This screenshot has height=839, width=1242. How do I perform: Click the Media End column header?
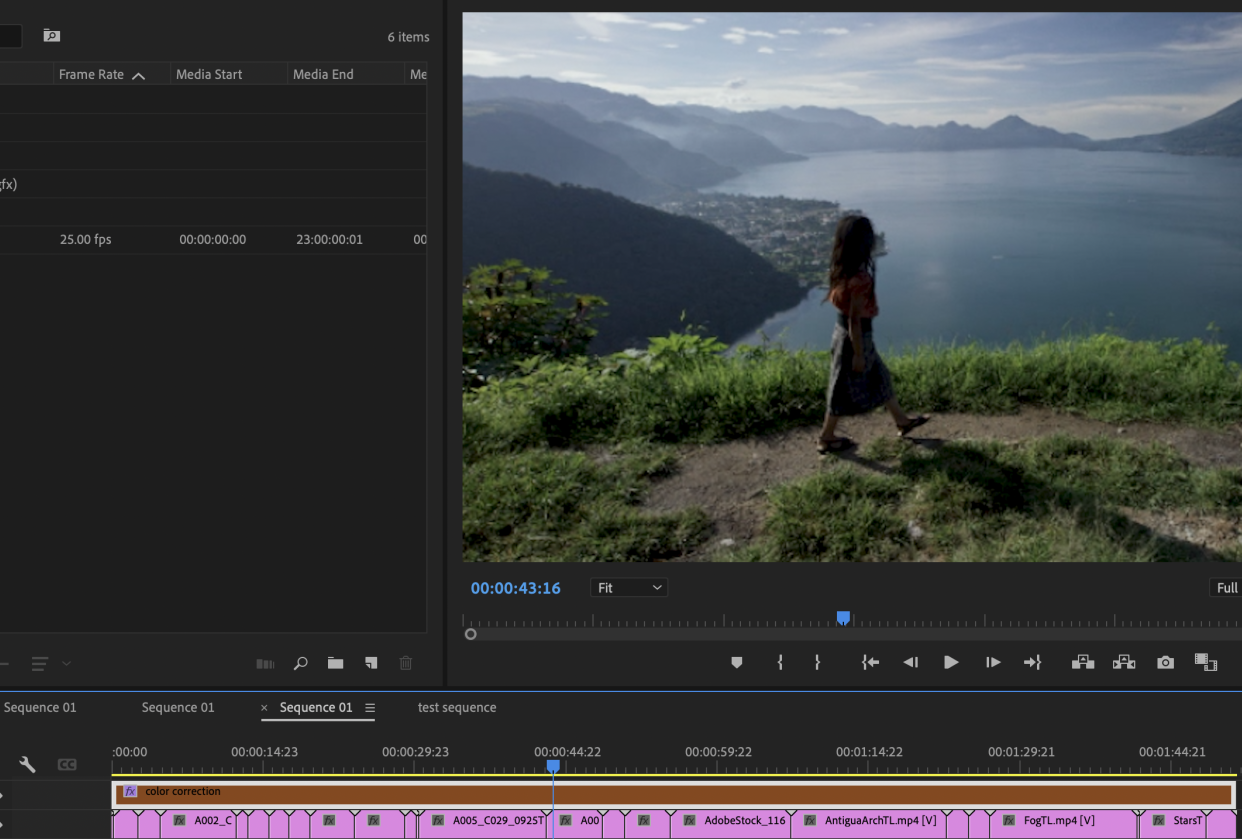tap(323, 74)
